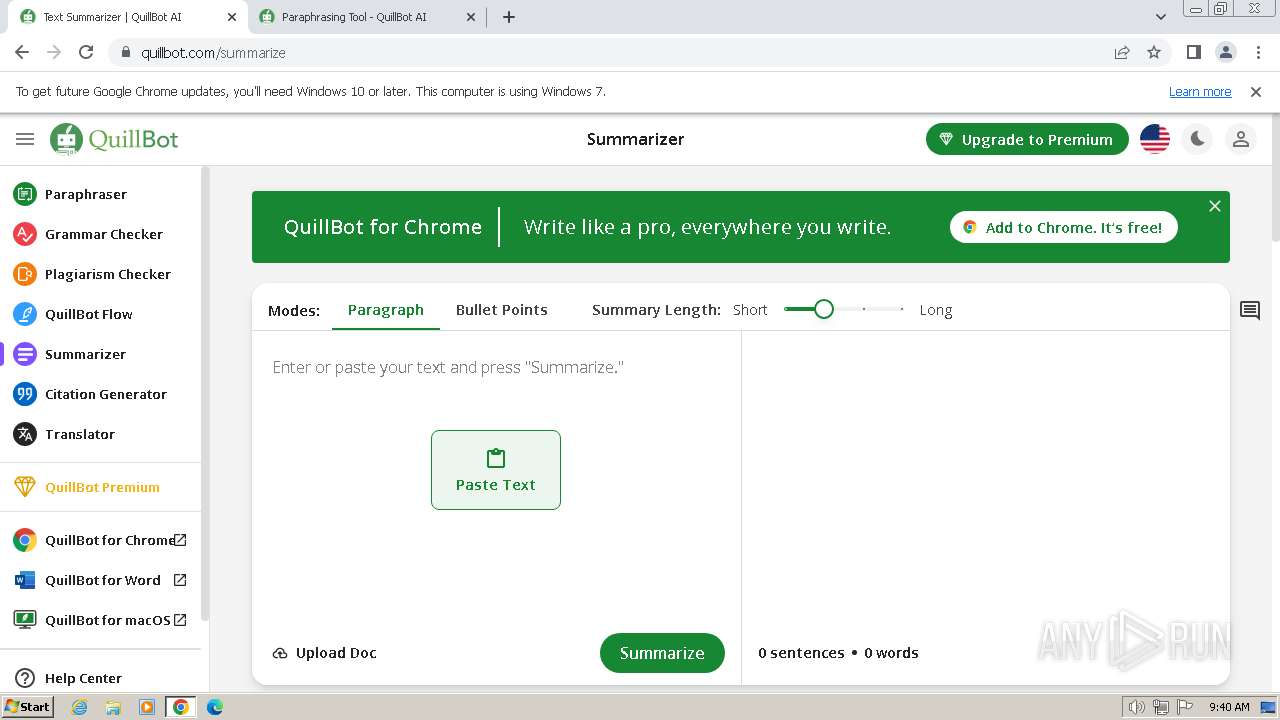Click the text input area
The image size is (1280, 720).
point(496,367)
